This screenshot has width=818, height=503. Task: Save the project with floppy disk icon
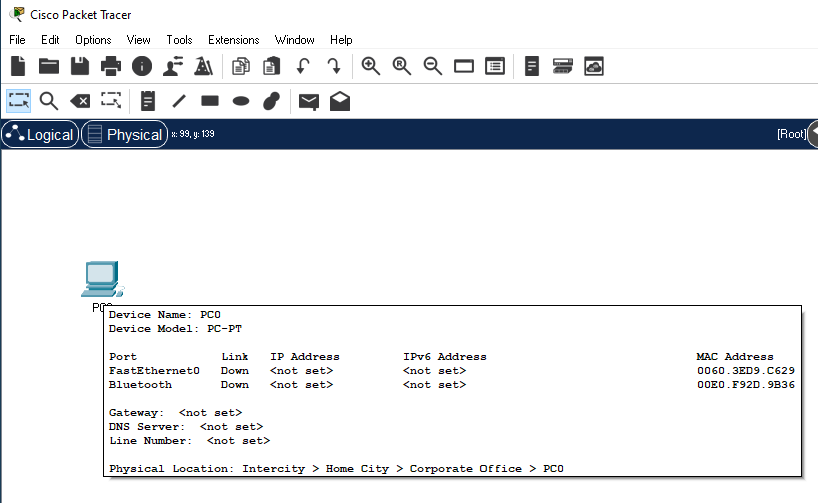(80, 66)
